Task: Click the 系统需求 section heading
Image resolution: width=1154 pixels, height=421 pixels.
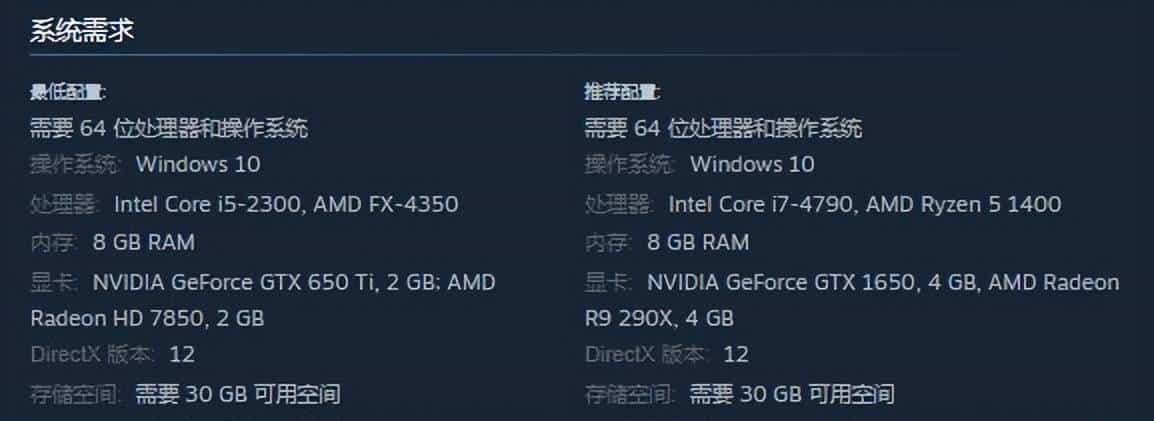Action: [x=82, y=31]
